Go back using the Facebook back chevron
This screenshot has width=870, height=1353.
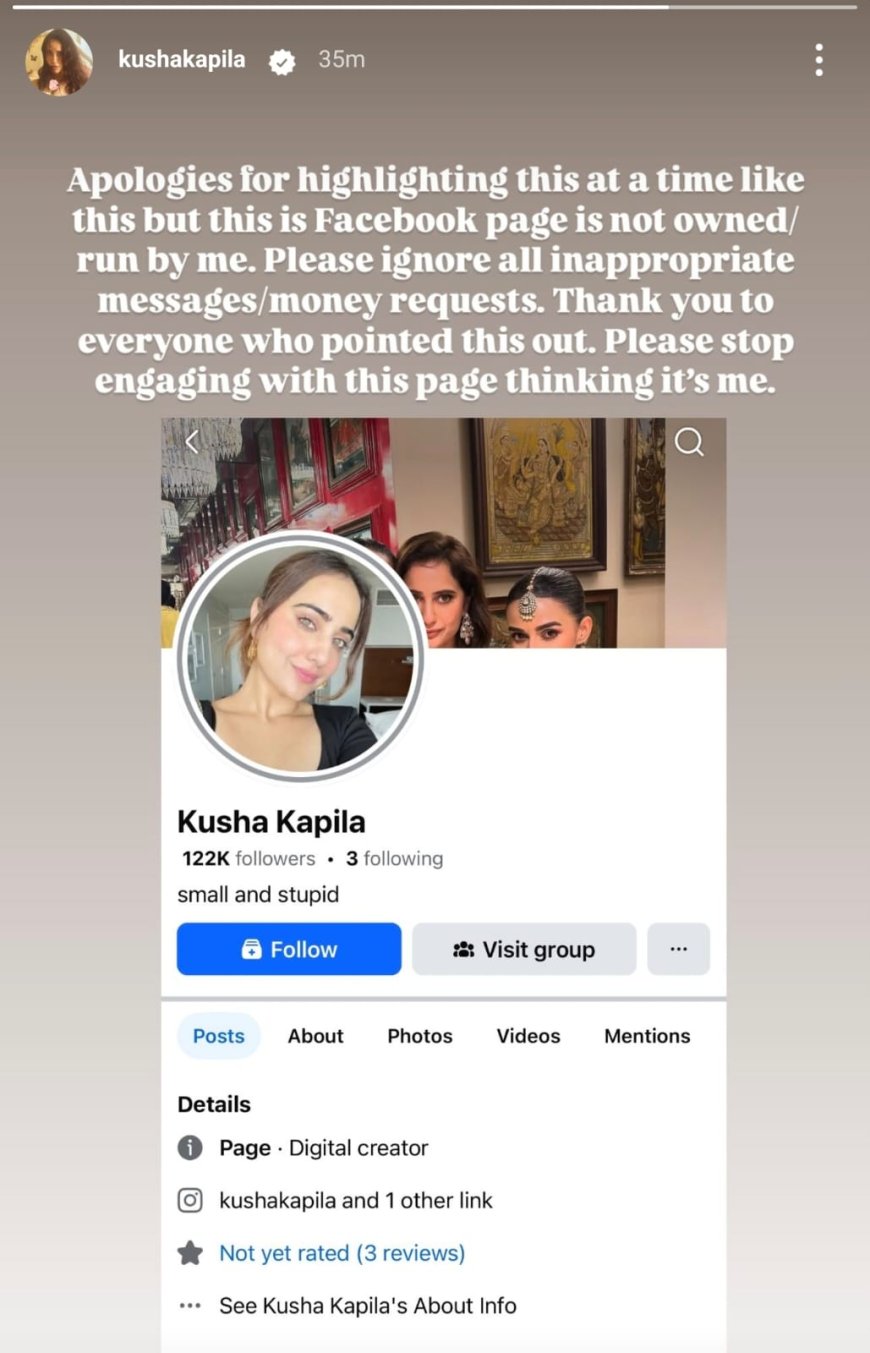(x=193, y=442)
